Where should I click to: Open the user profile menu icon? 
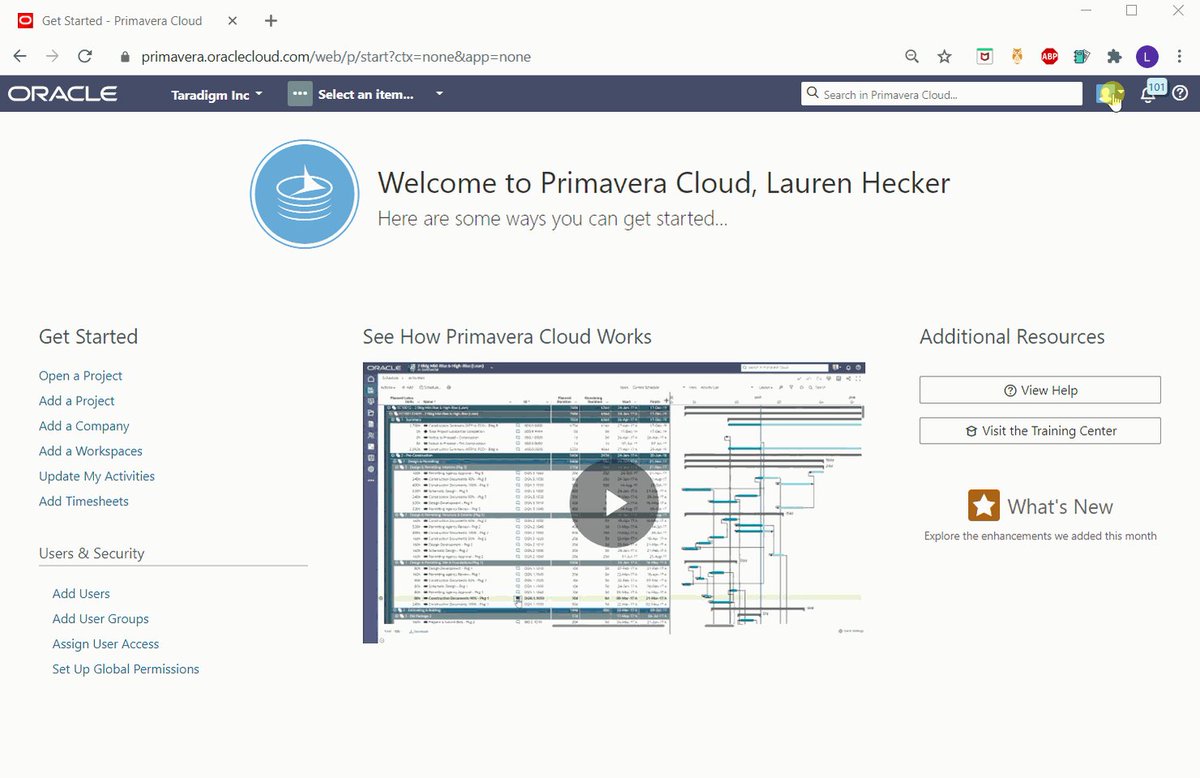tap(1109, 94)
